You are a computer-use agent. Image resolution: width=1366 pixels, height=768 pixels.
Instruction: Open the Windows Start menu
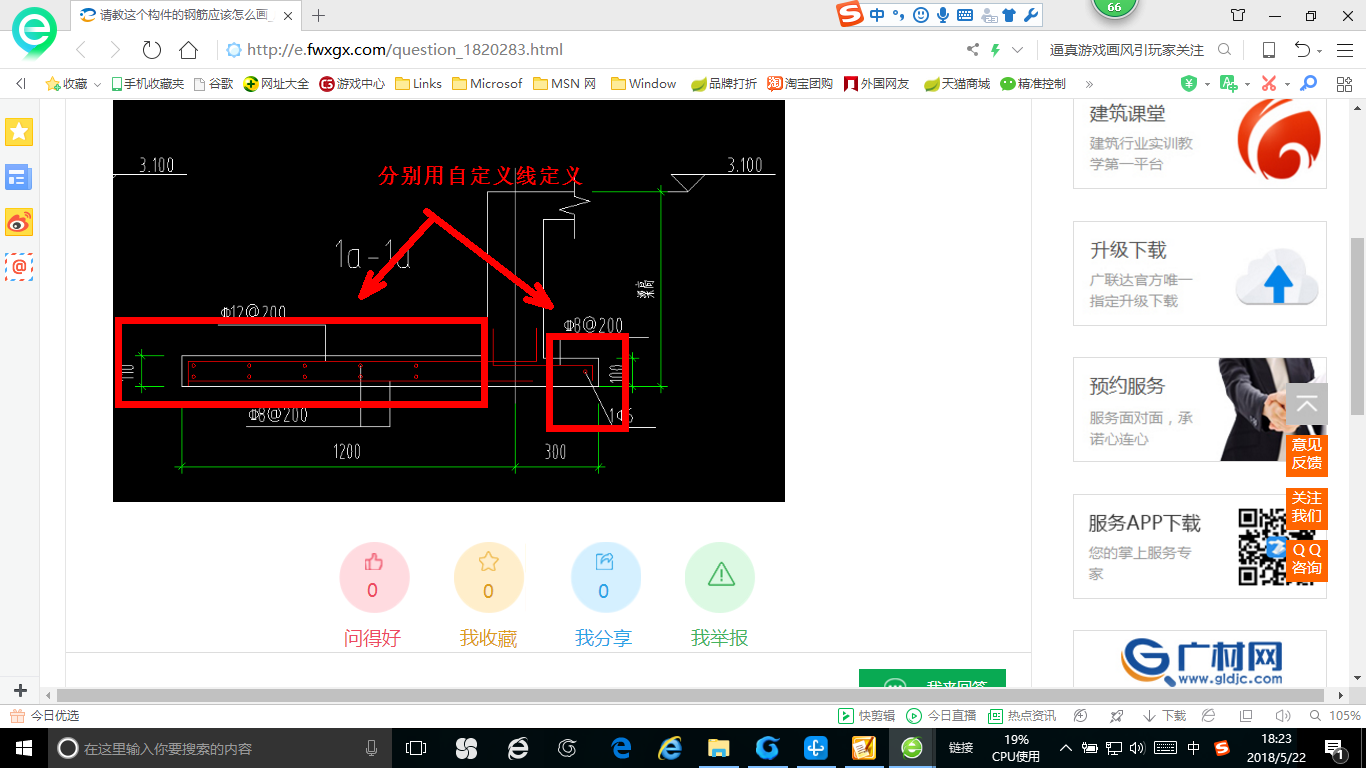click(x=22, y=748)
